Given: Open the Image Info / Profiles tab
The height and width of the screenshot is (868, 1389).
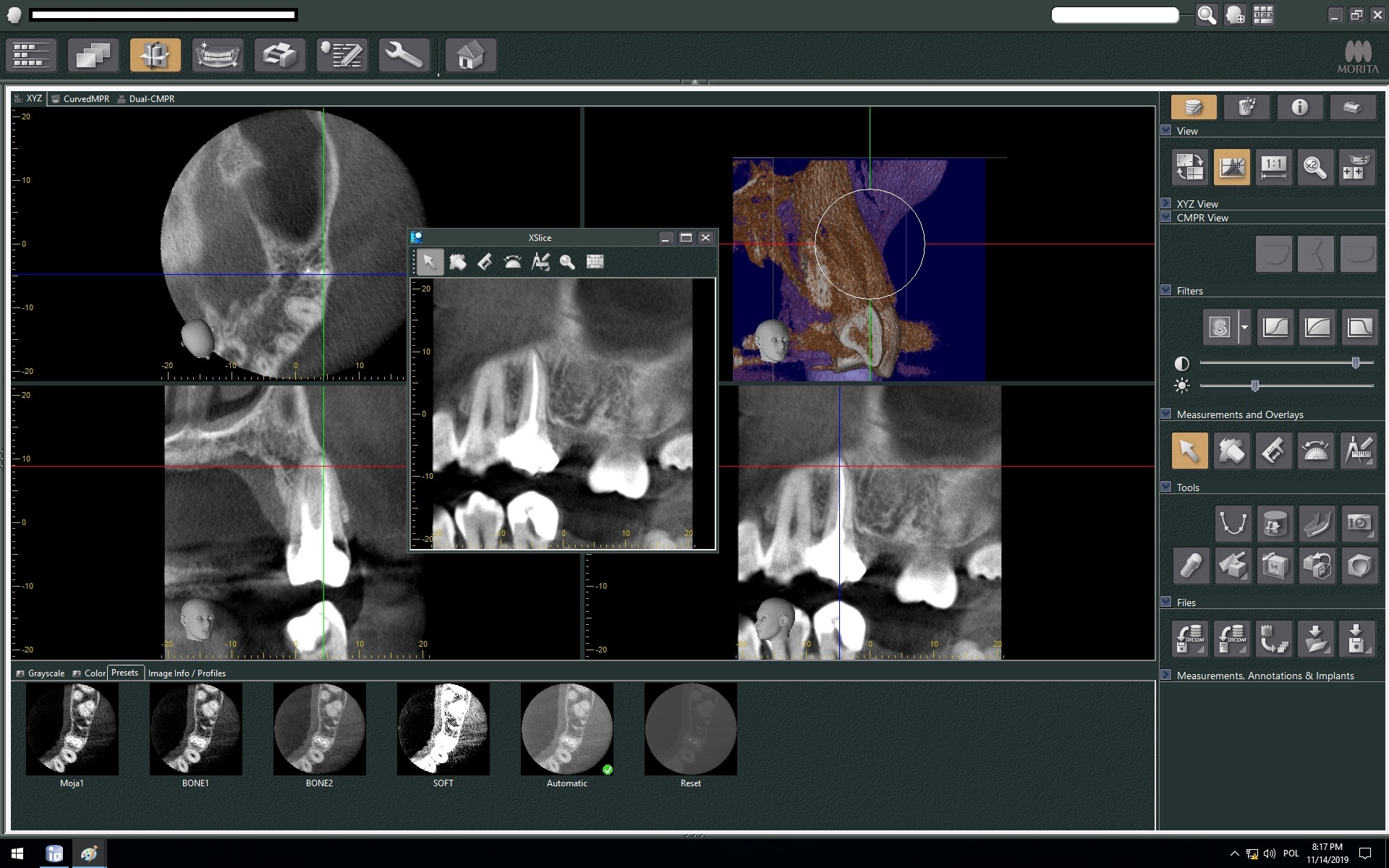Looking at the screenshot, I should pos(187,673).
